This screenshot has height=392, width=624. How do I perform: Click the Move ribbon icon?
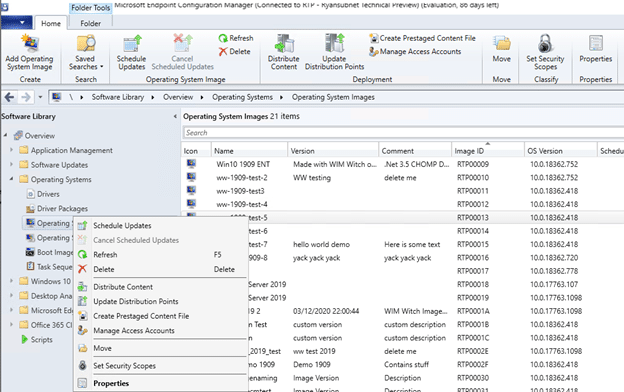[501, 49]
